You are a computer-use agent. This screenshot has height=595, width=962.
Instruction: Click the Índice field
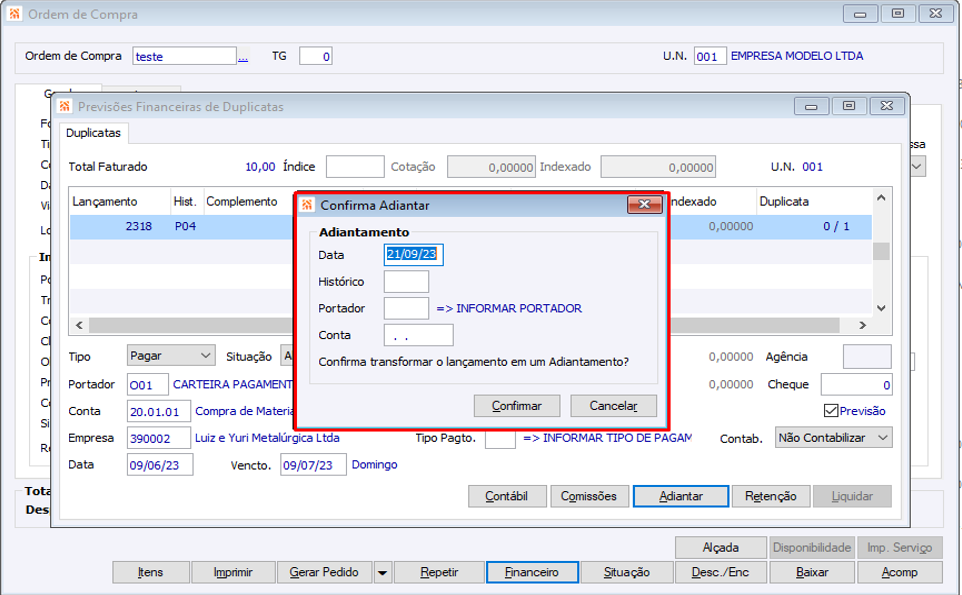point(355,167)
